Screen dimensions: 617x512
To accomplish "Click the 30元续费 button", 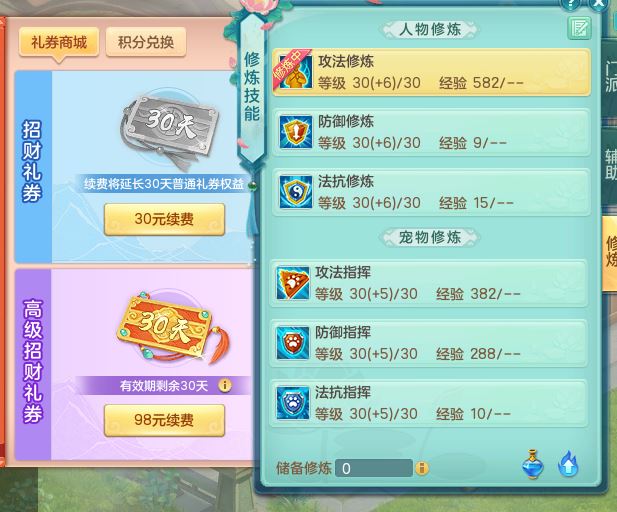I will pos(164,219).
